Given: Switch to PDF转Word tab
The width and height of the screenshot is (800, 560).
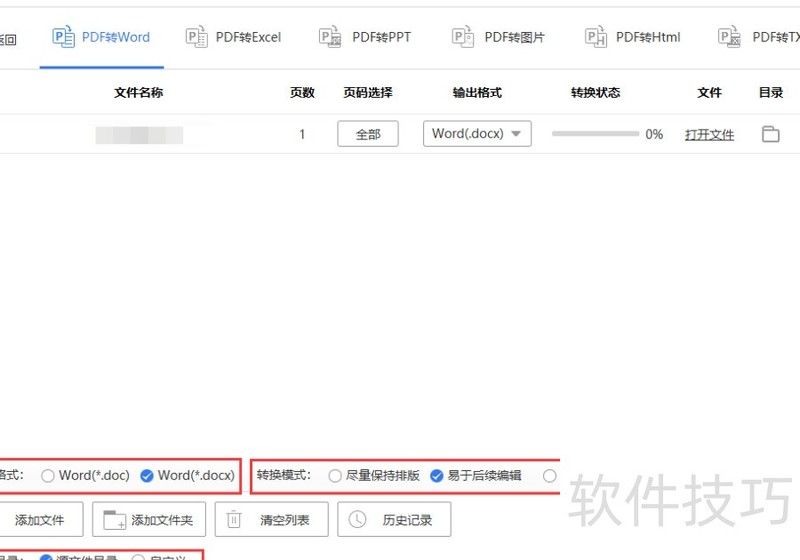Looking at the screenshot, I should (x=102, y=37).
